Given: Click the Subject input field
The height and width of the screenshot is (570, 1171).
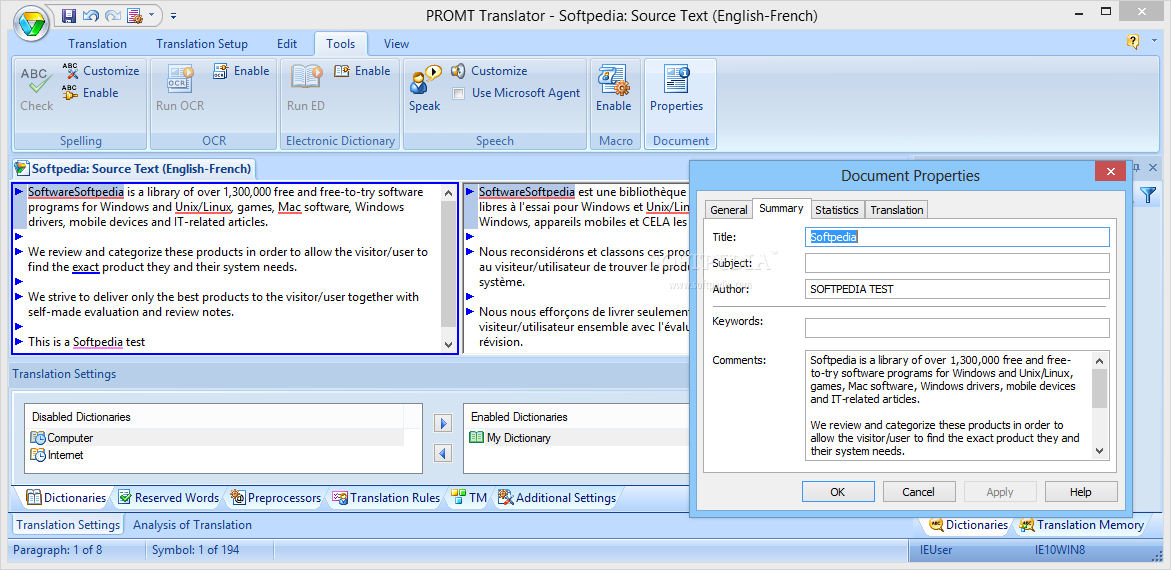Looking at the screenshot, I should 957,263.
